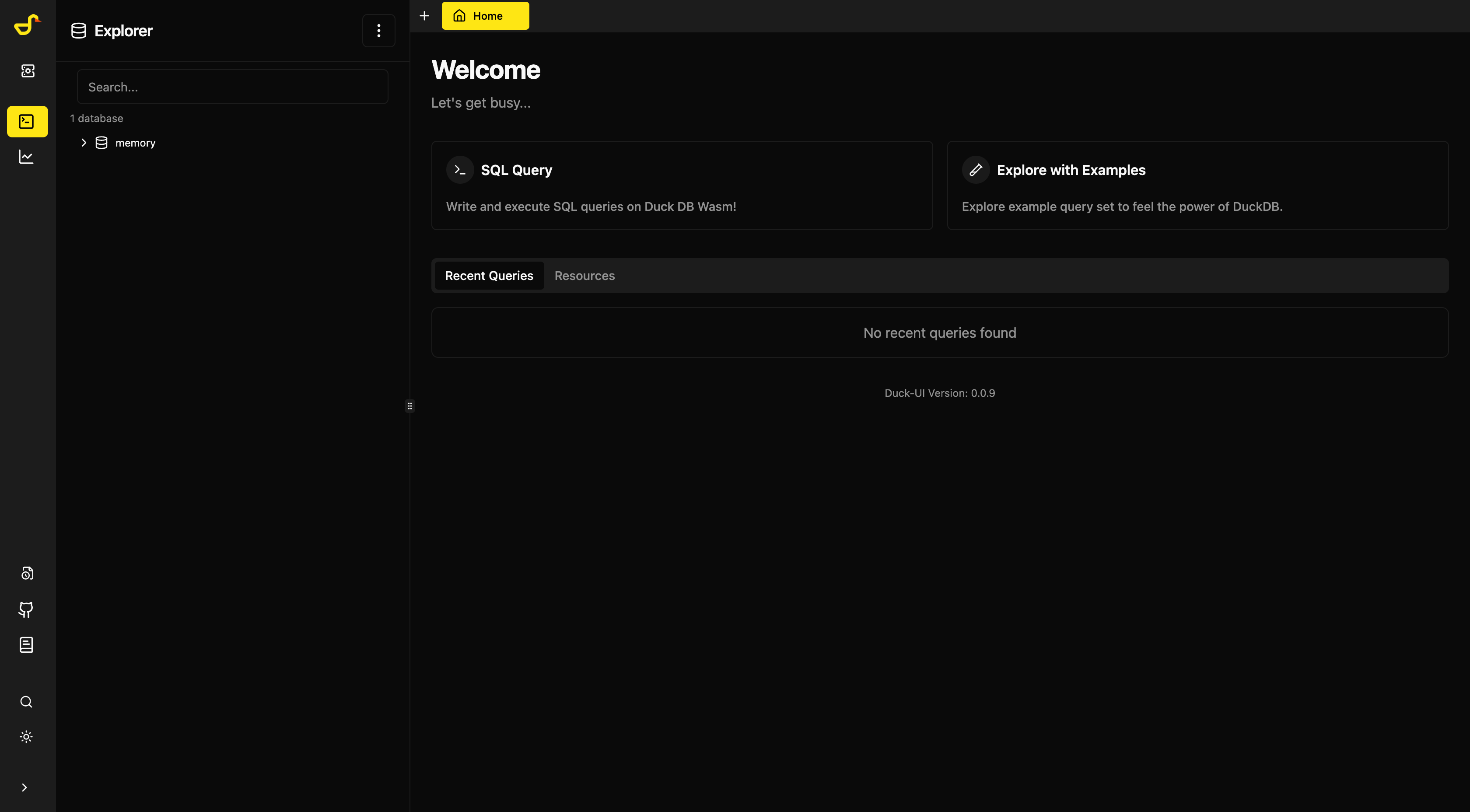Open the connections icon in sidebar
The width and height of the screenshot is (1470, 812).
(x=28, y=71)
